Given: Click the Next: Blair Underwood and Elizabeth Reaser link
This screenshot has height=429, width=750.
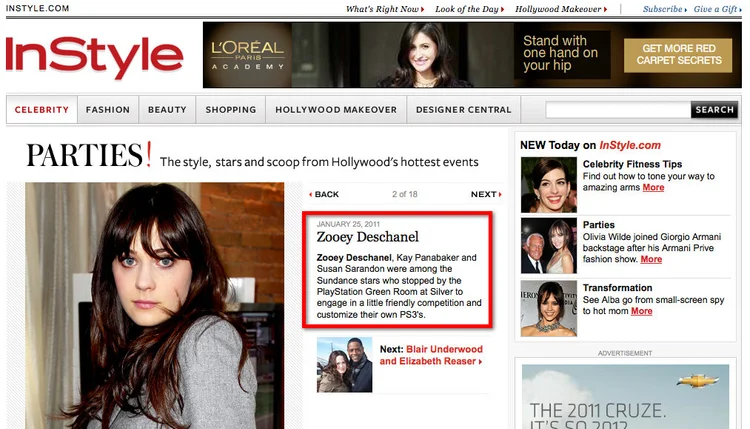Looking at the screenshot, I should coord(431,355).
